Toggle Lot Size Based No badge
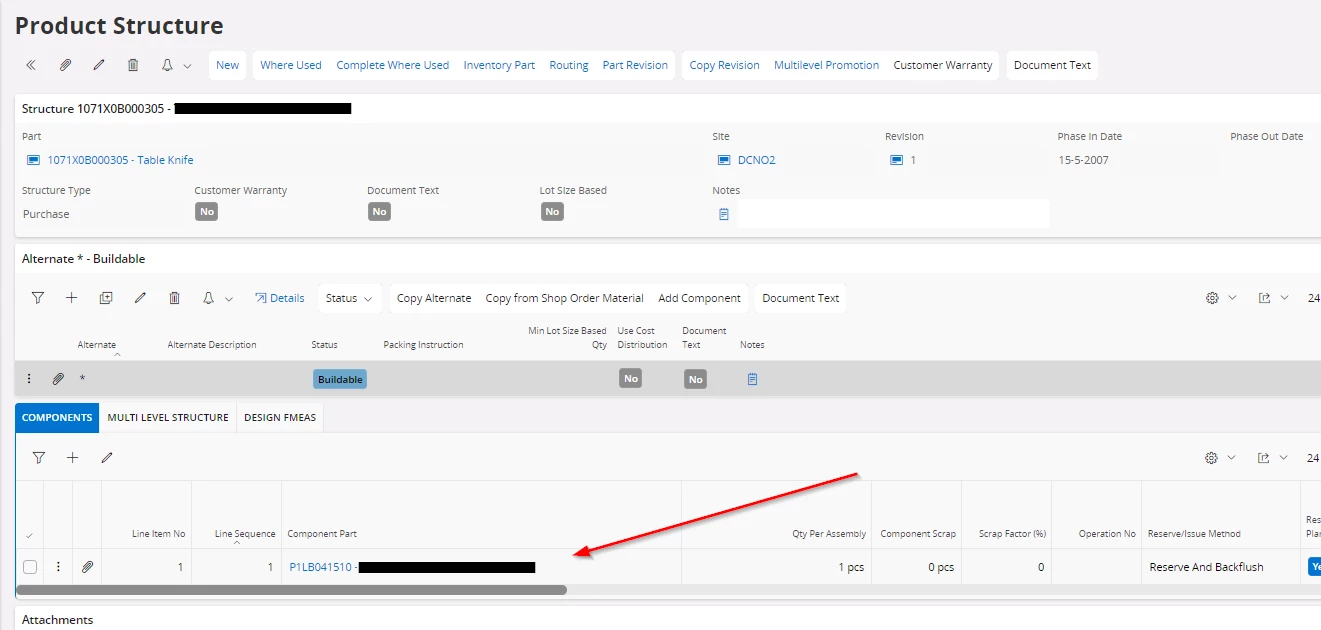The image size is (1321, 630). point(552,212)
